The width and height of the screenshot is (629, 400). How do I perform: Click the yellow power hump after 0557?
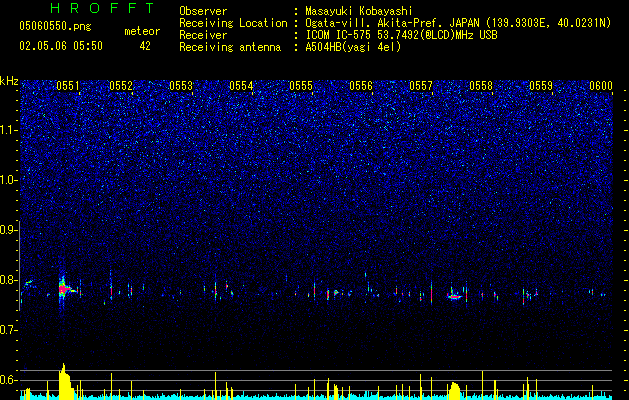pyautogui.click(x=455, y=391)
